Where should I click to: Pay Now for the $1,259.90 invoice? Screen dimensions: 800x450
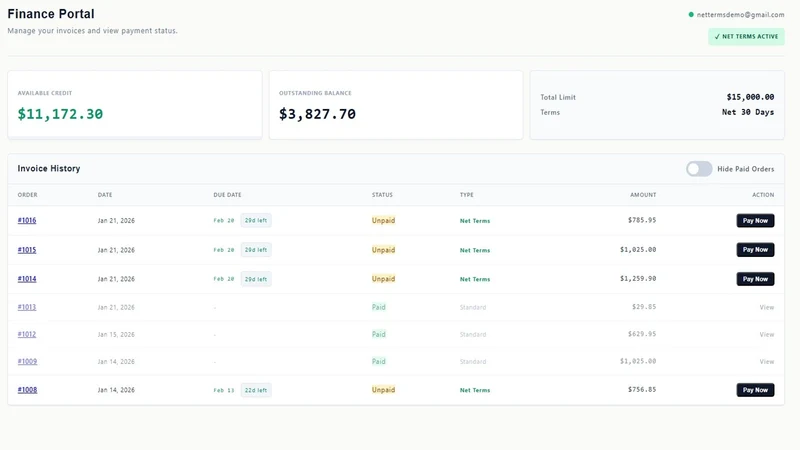pyautogui.click(x=755, y=279)
